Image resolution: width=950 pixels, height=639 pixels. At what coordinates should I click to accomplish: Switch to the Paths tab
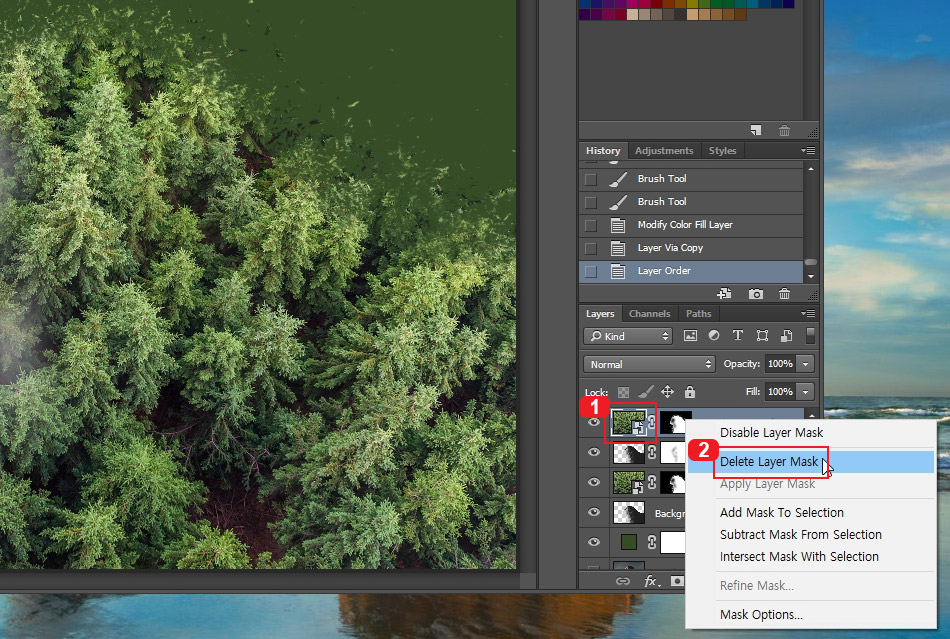pyautogui.click(x=699, y=313)
